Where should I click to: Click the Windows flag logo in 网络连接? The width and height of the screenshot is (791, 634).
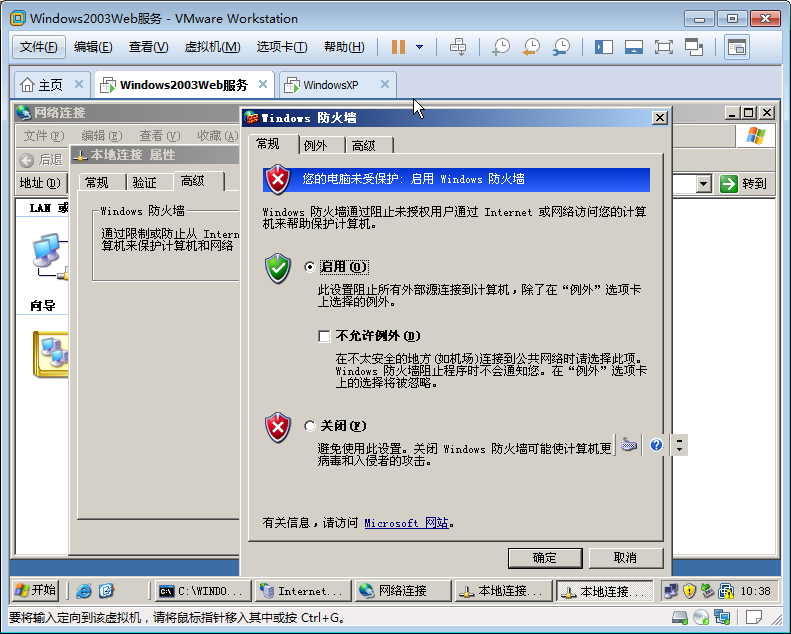point(756,136)
